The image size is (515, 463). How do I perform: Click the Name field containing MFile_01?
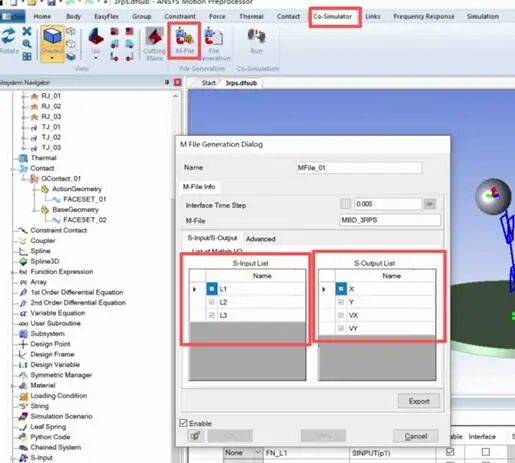[x=359, y=168]
